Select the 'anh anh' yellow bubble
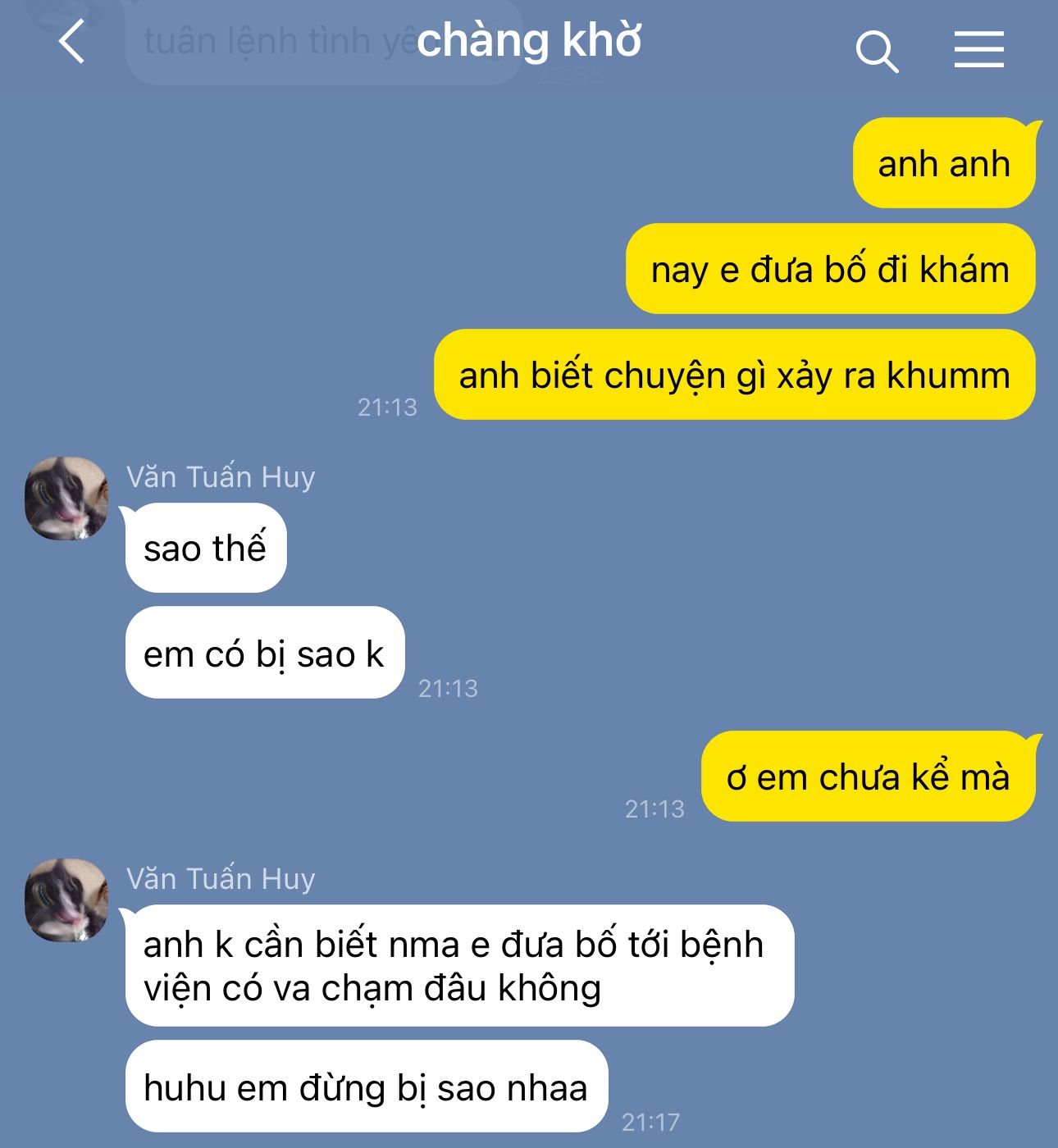Image resolution: width=1058 pixels, height=1148 pixels. point(944,163)
